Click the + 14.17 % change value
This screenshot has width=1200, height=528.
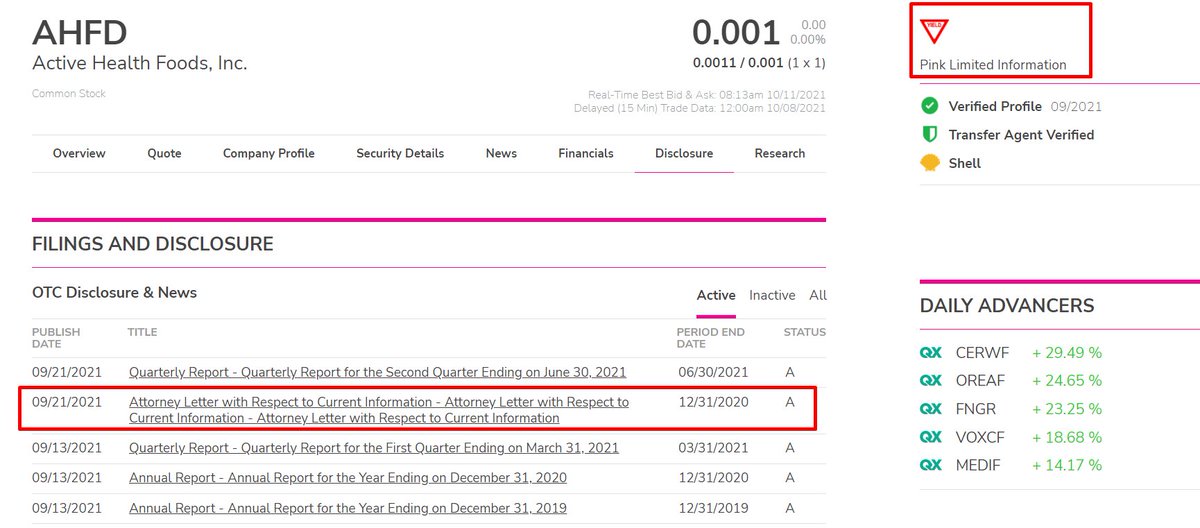pyautogui.click(x=1067, y=465)
